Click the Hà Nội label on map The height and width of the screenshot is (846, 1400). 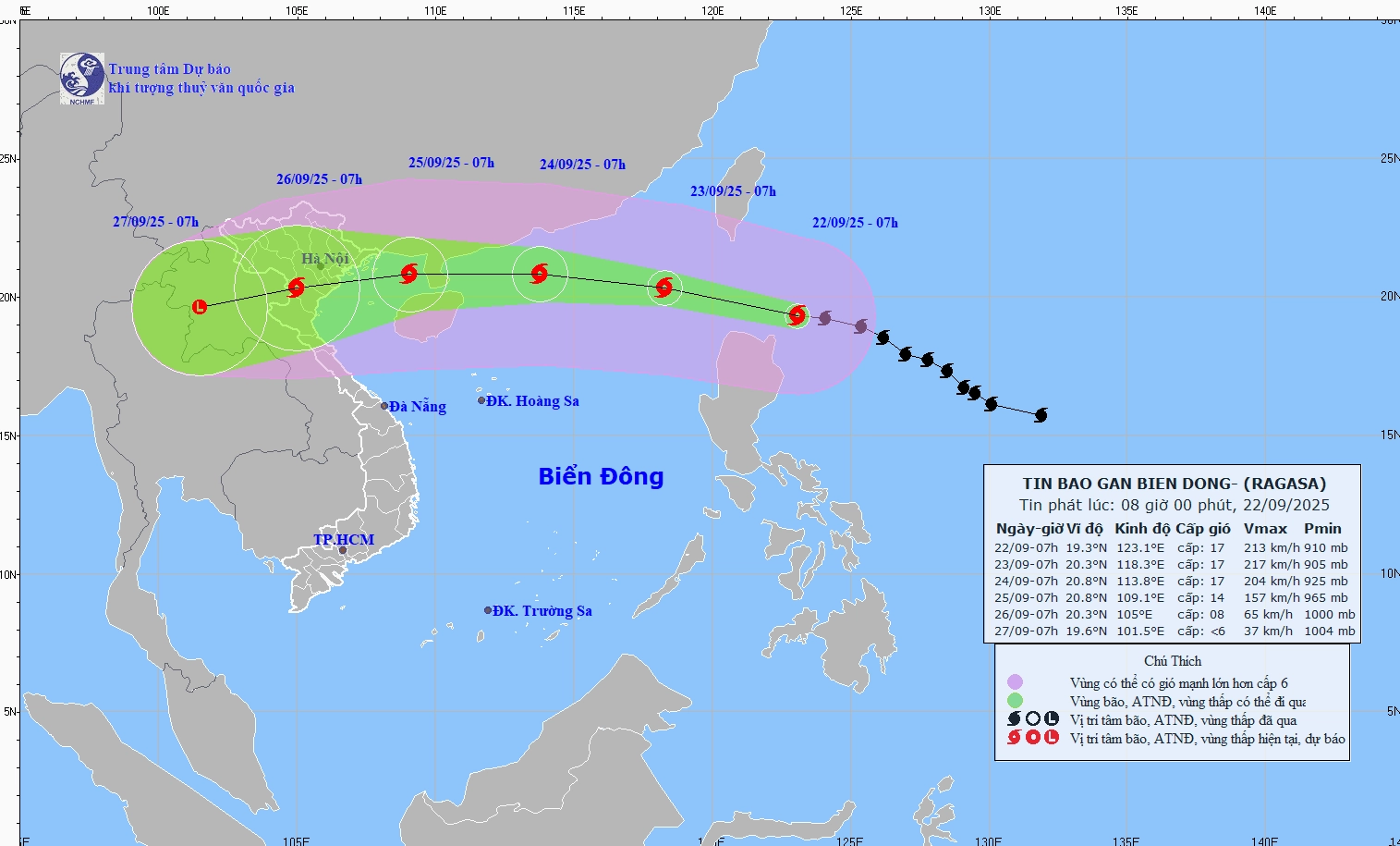click(325, 259)
